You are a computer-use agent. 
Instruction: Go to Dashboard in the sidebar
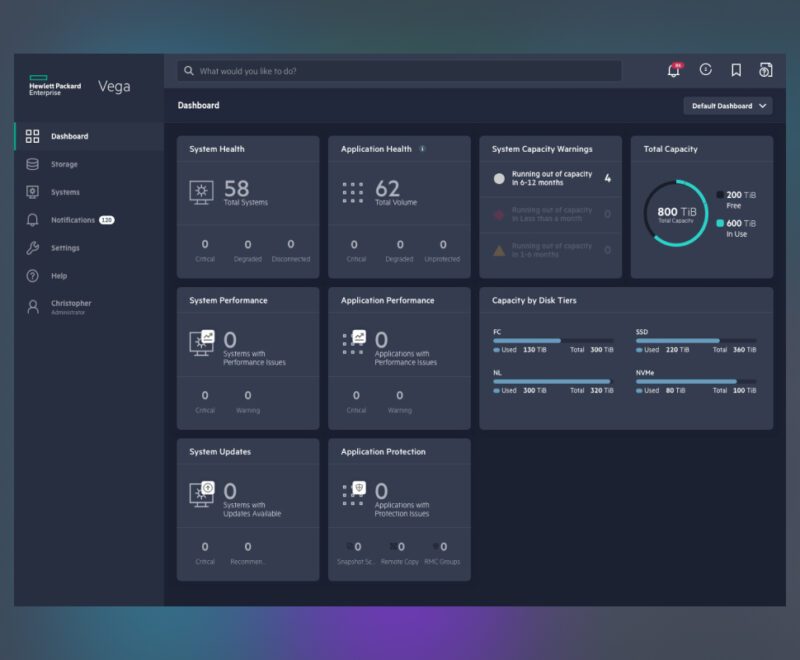89,136
